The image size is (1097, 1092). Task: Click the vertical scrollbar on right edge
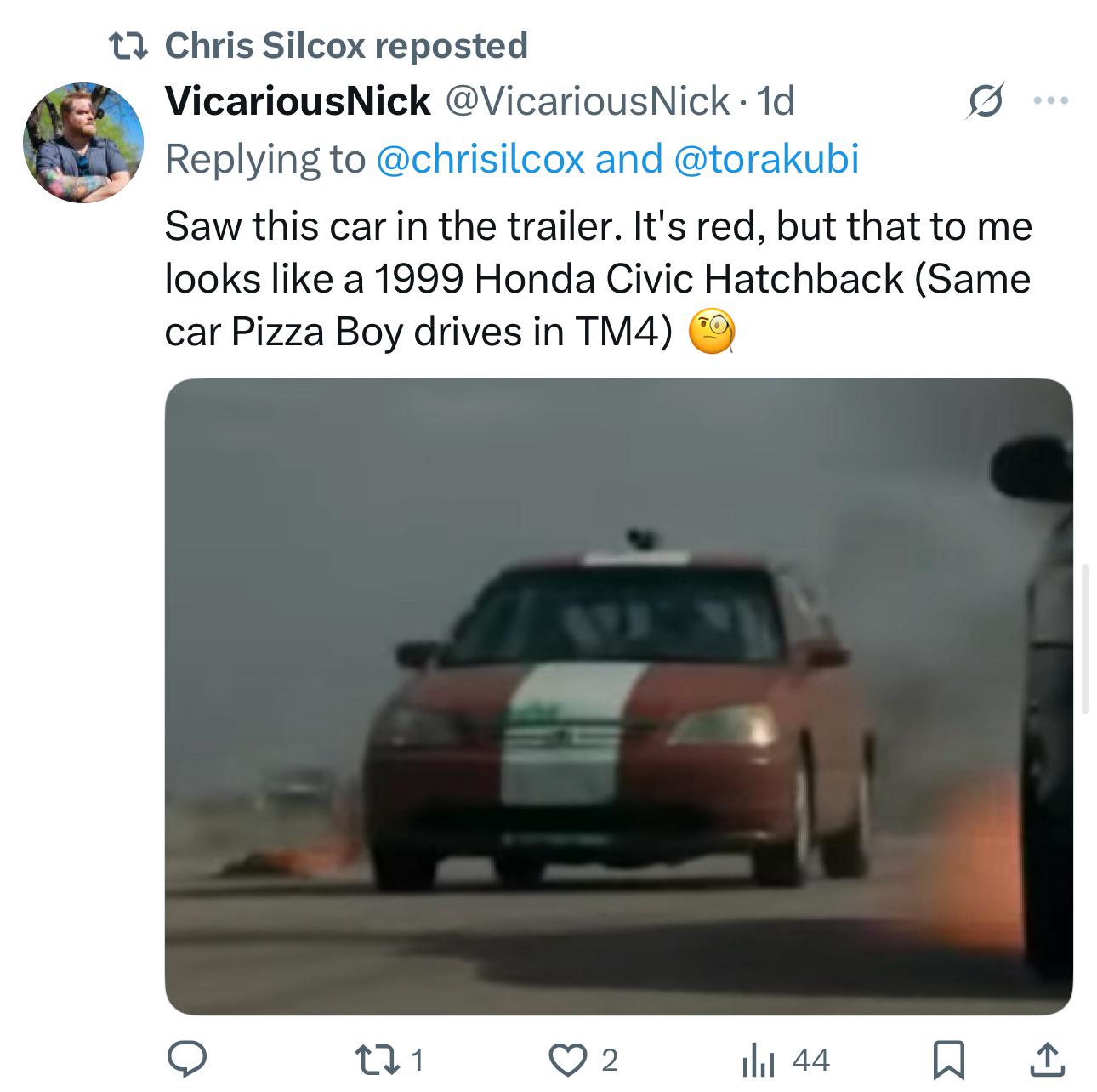pos(1085,638)
